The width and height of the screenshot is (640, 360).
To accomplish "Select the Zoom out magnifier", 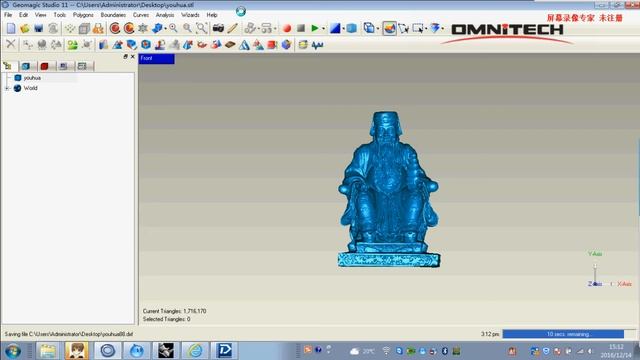I will (187, 28).
